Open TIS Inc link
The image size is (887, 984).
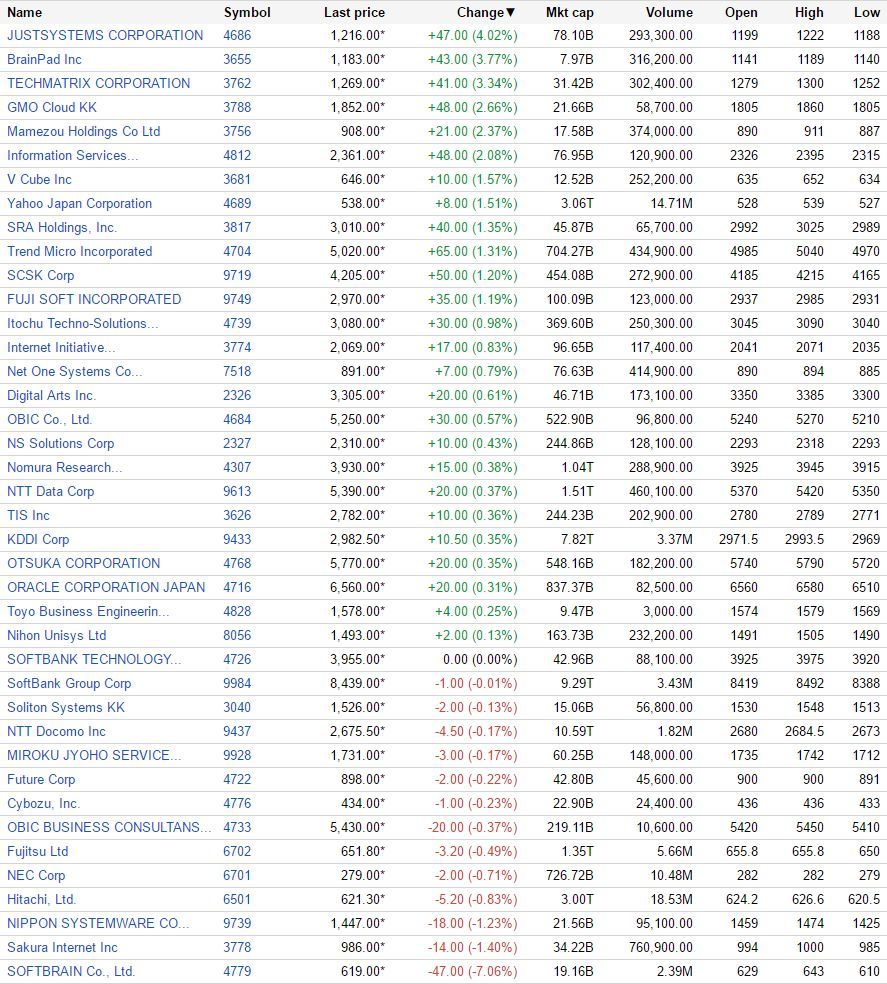point(28,515)
